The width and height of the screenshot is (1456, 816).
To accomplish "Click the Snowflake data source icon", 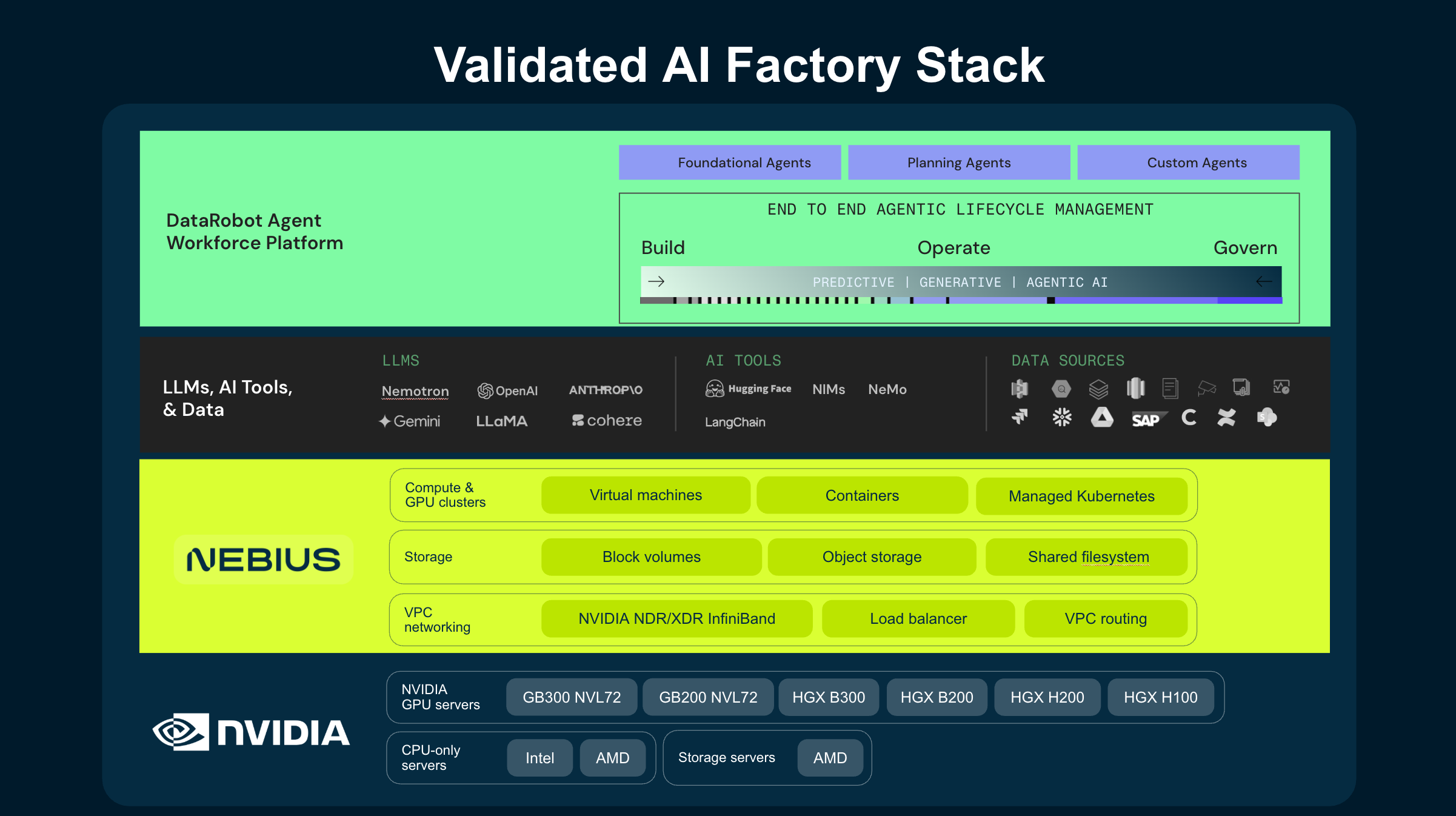I will pos(1062,417).
